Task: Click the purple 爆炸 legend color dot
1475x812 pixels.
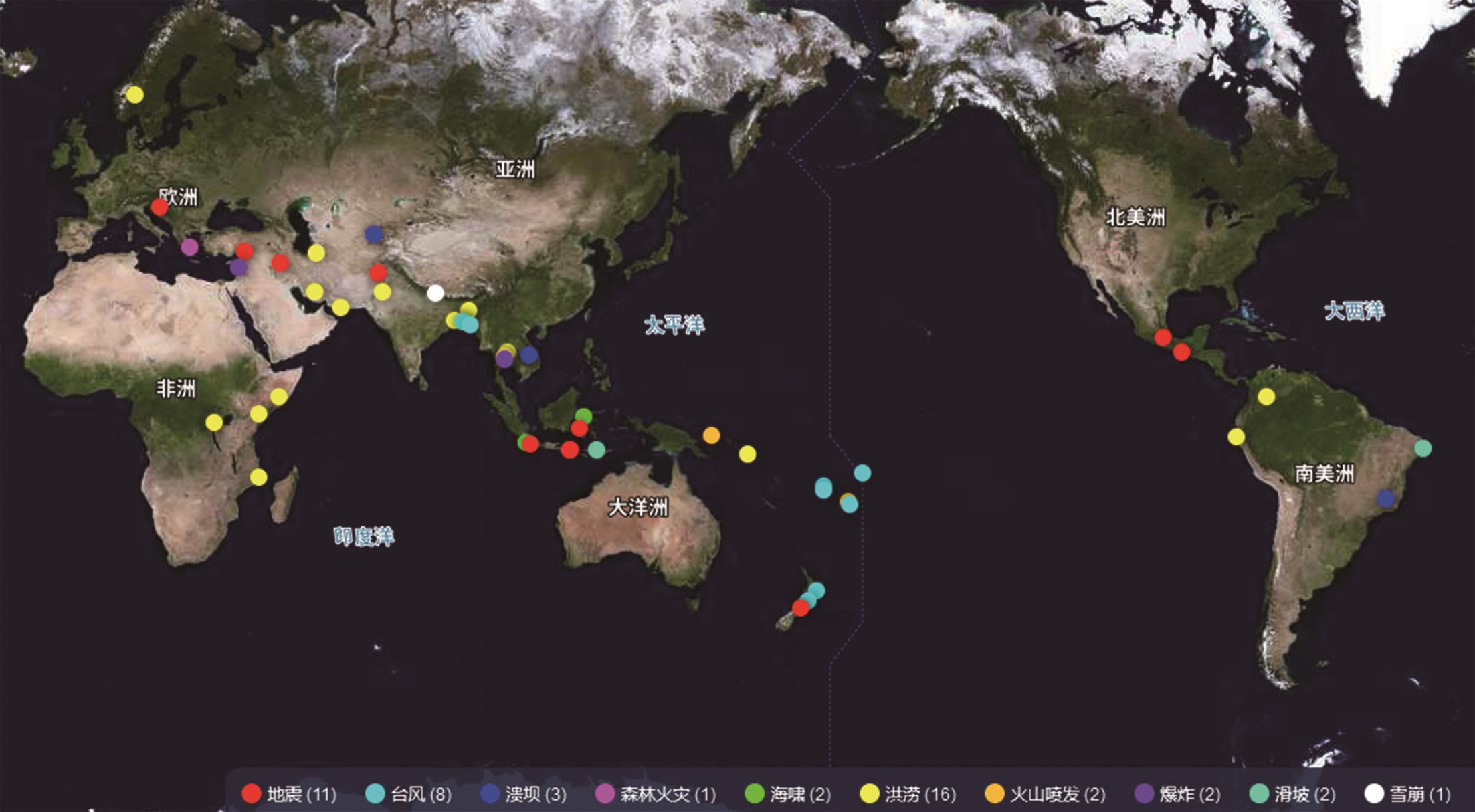Action: coord(1145,794)
